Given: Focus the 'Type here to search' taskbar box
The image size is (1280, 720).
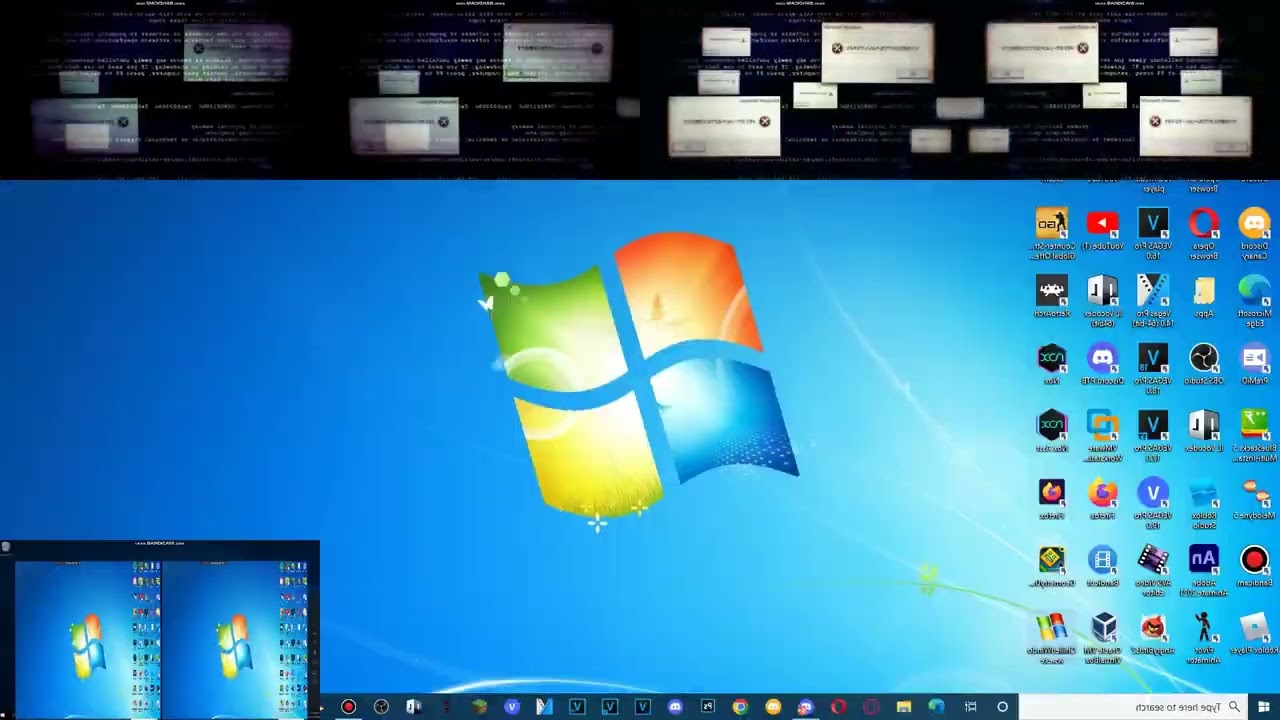Looking at the screenshot, I should 1133,707.
